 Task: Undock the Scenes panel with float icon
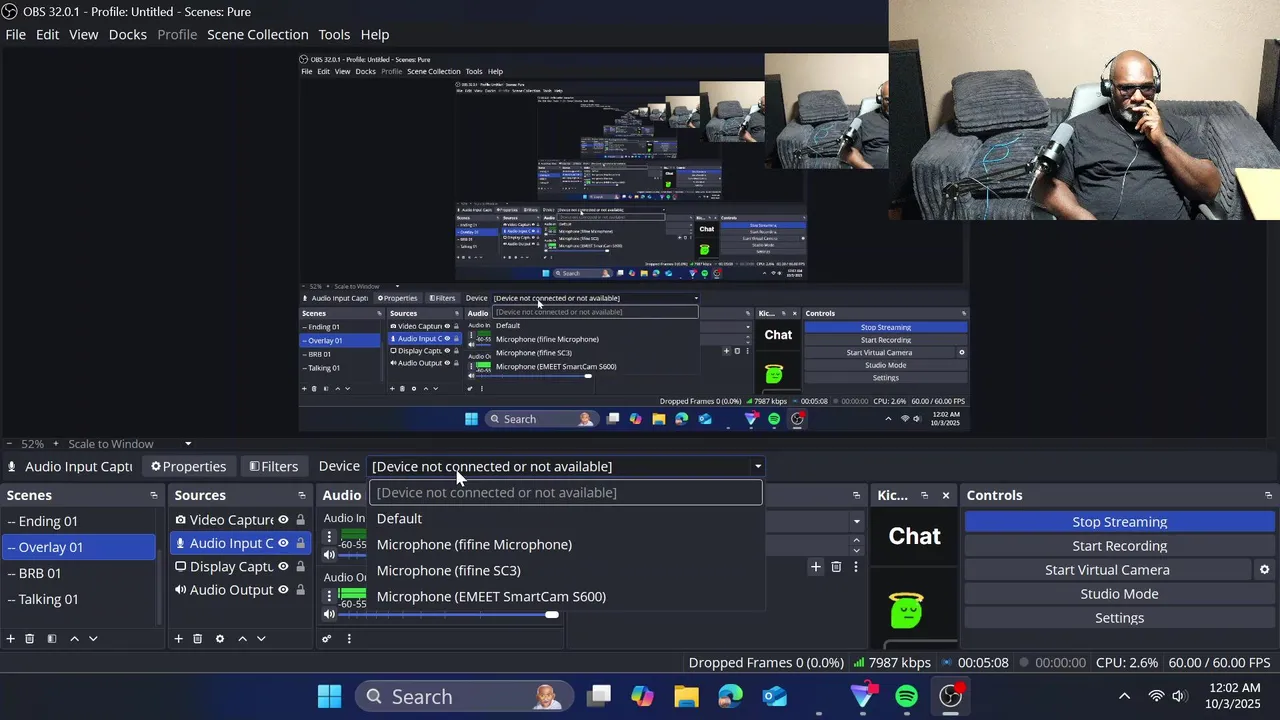point(154,495)
